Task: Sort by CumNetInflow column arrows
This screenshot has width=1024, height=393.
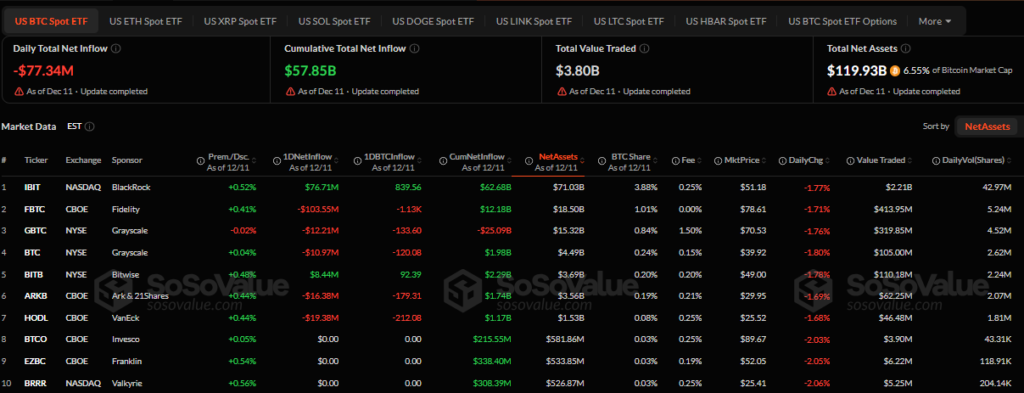Action: (x=508, y=161)
